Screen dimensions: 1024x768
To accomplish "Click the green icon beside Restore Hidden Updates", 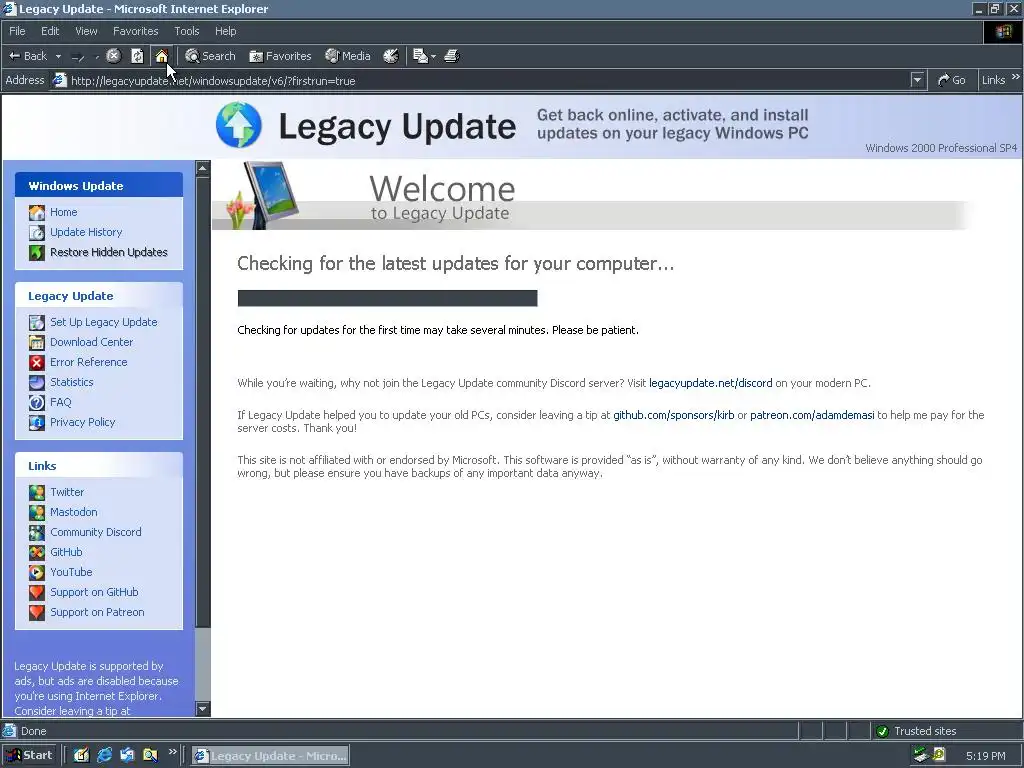I will (x=37, y=252).
